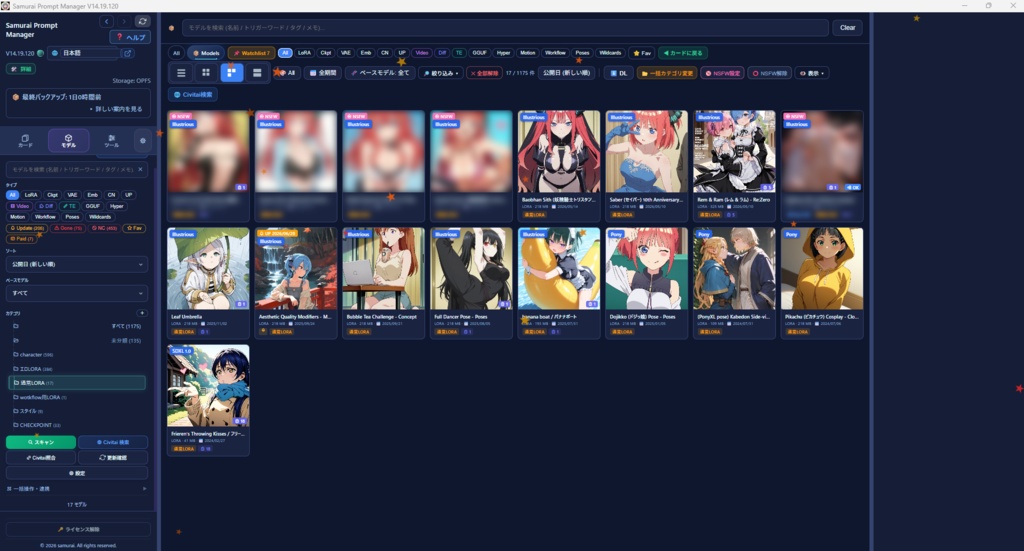Switch to the モデル tab in sidebar
This screenshot has width=1024, height=551.
[69, 140]
